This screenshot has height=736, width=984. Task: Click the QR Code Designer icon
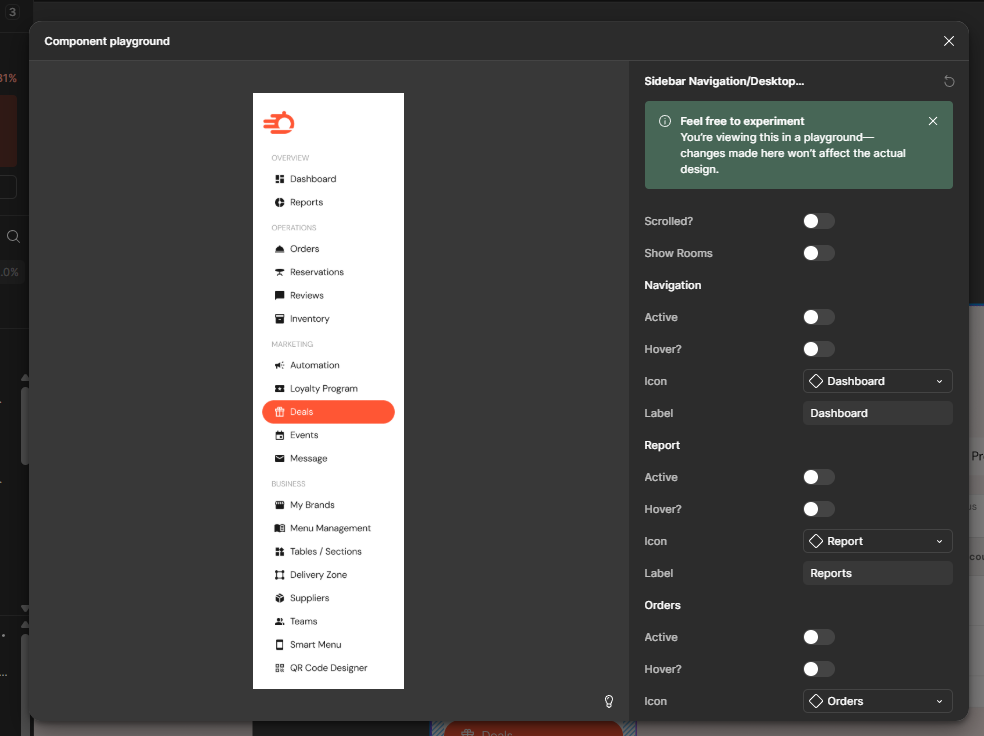(x=280, y=668)
